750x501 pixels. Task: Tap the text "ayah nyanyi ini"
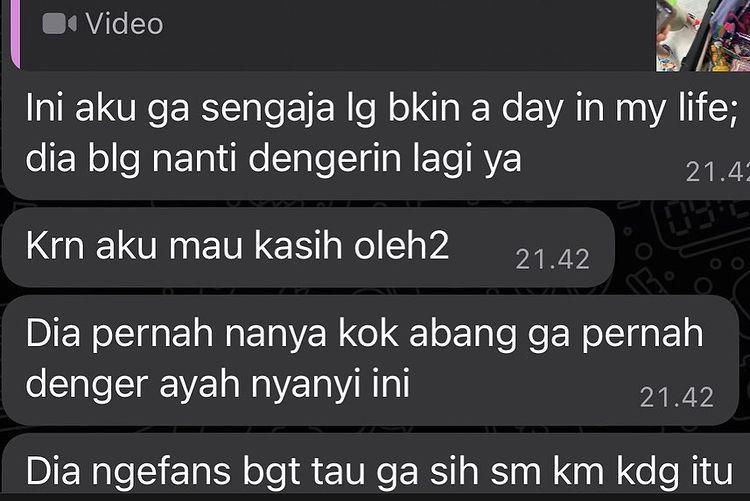(285, 386)
